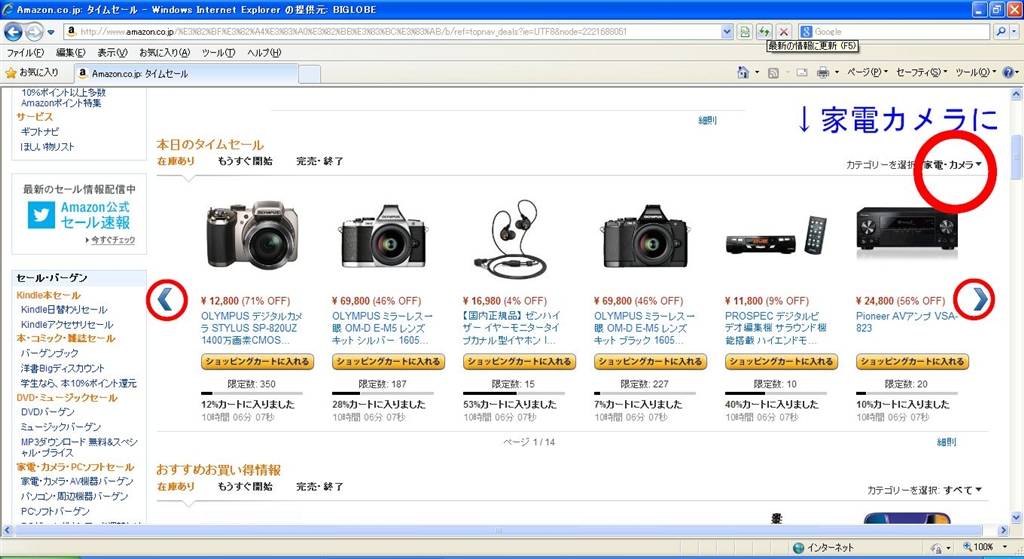1024x559 pixels.
Task: Click the vertical scrollbar down arrow
Action: click(x=1016, y=517)
